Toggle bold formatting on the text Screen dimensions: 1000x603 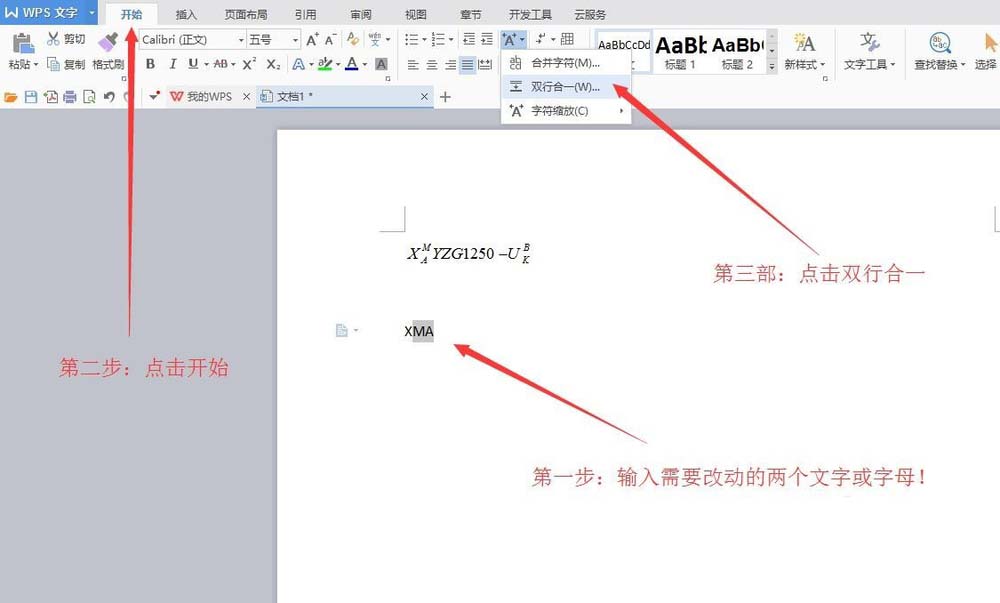point(151,63)
